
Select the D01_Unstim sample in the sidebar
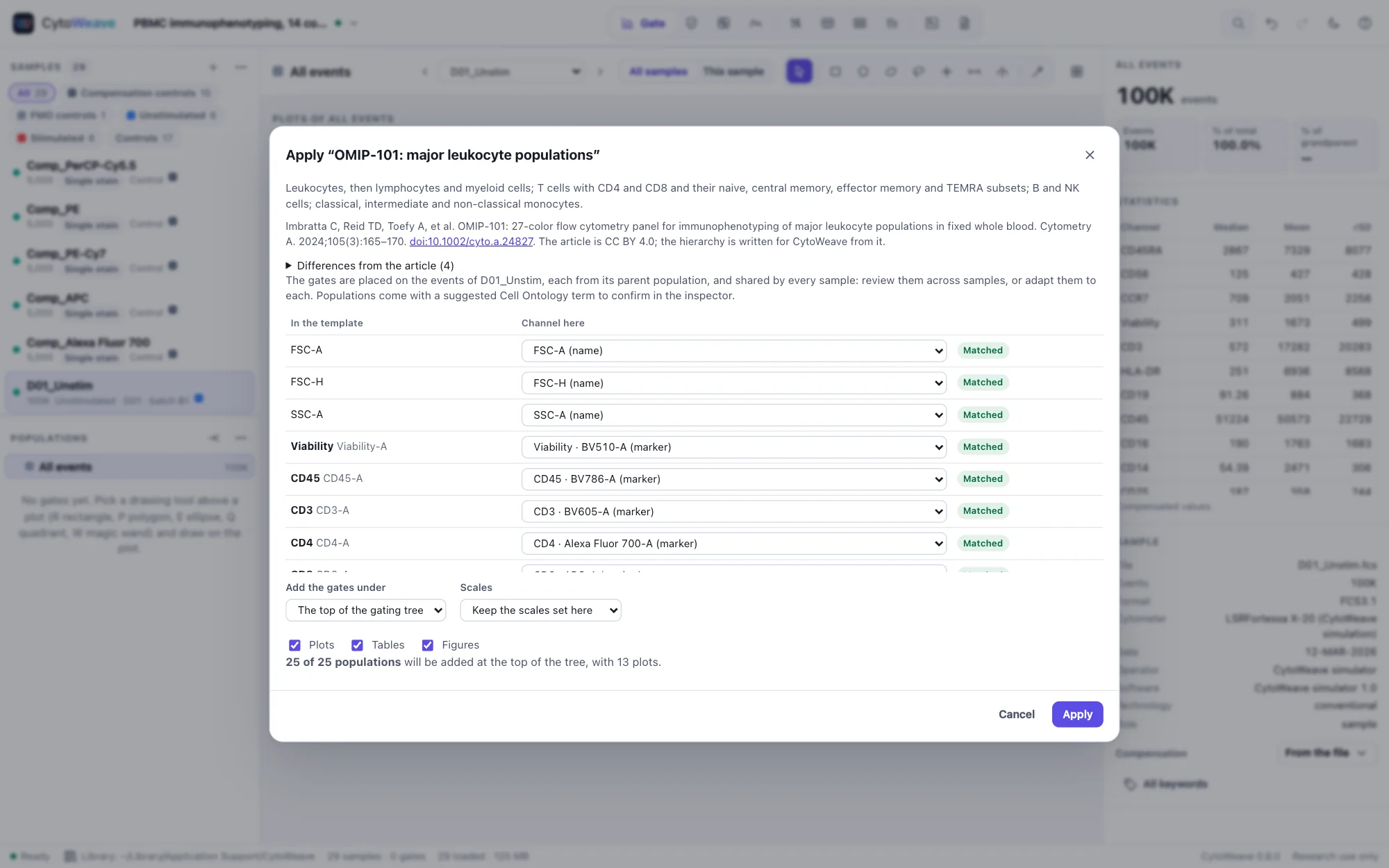click(x=129, y=392)
